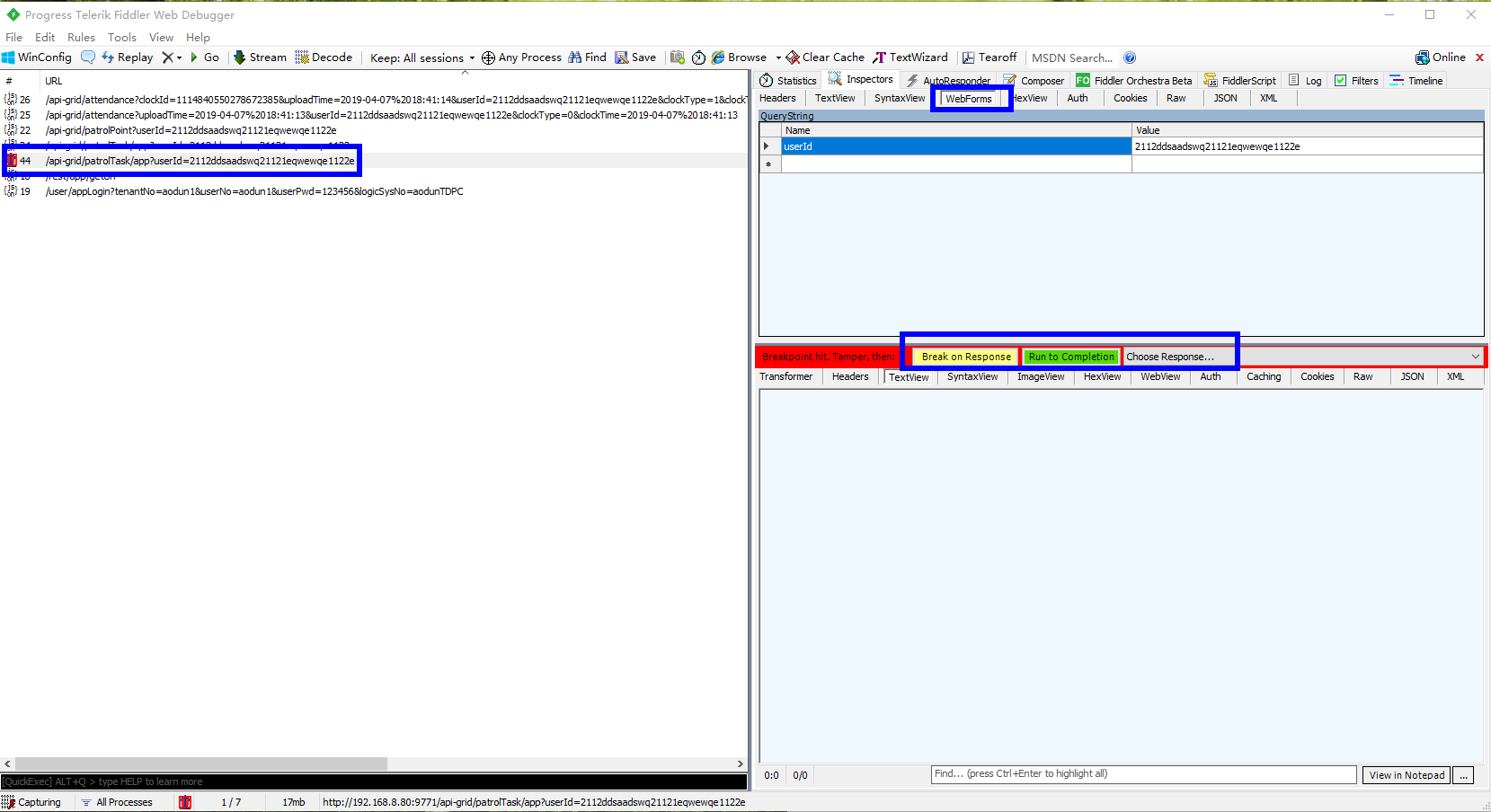Open All Processes filter in status bar
This screenshot has width=1491, height=812.
coord(117,802)
